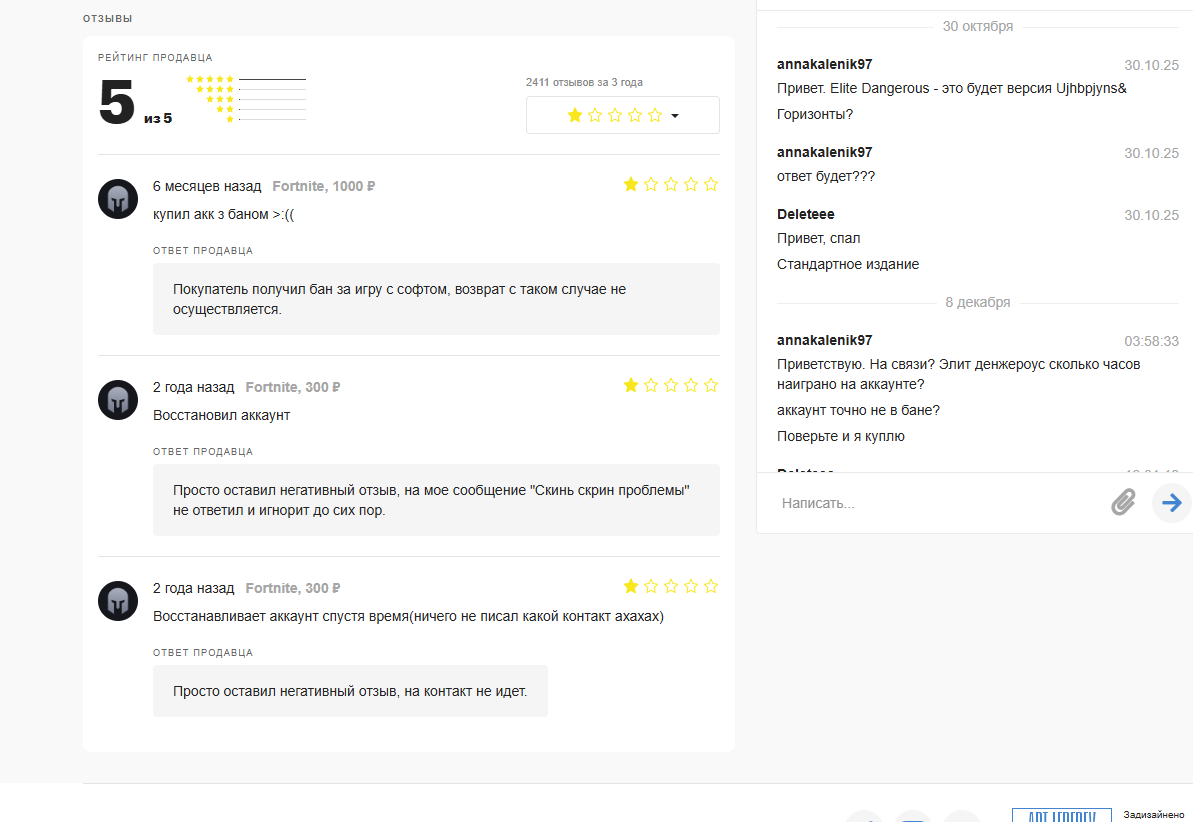Click the star rating on the 1000 ₽ review
This screenshot has height=822, width=1193.
click(670, 184)
